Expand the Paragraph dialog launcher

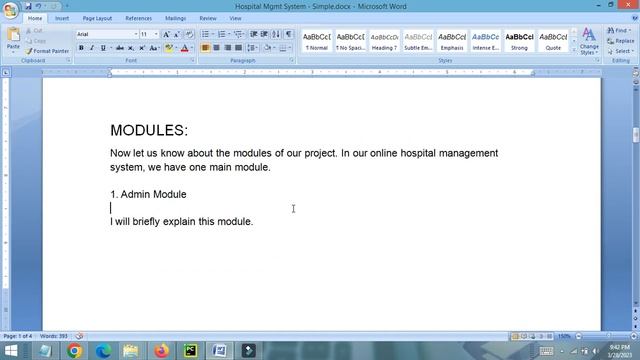click(x=292, y=60)
